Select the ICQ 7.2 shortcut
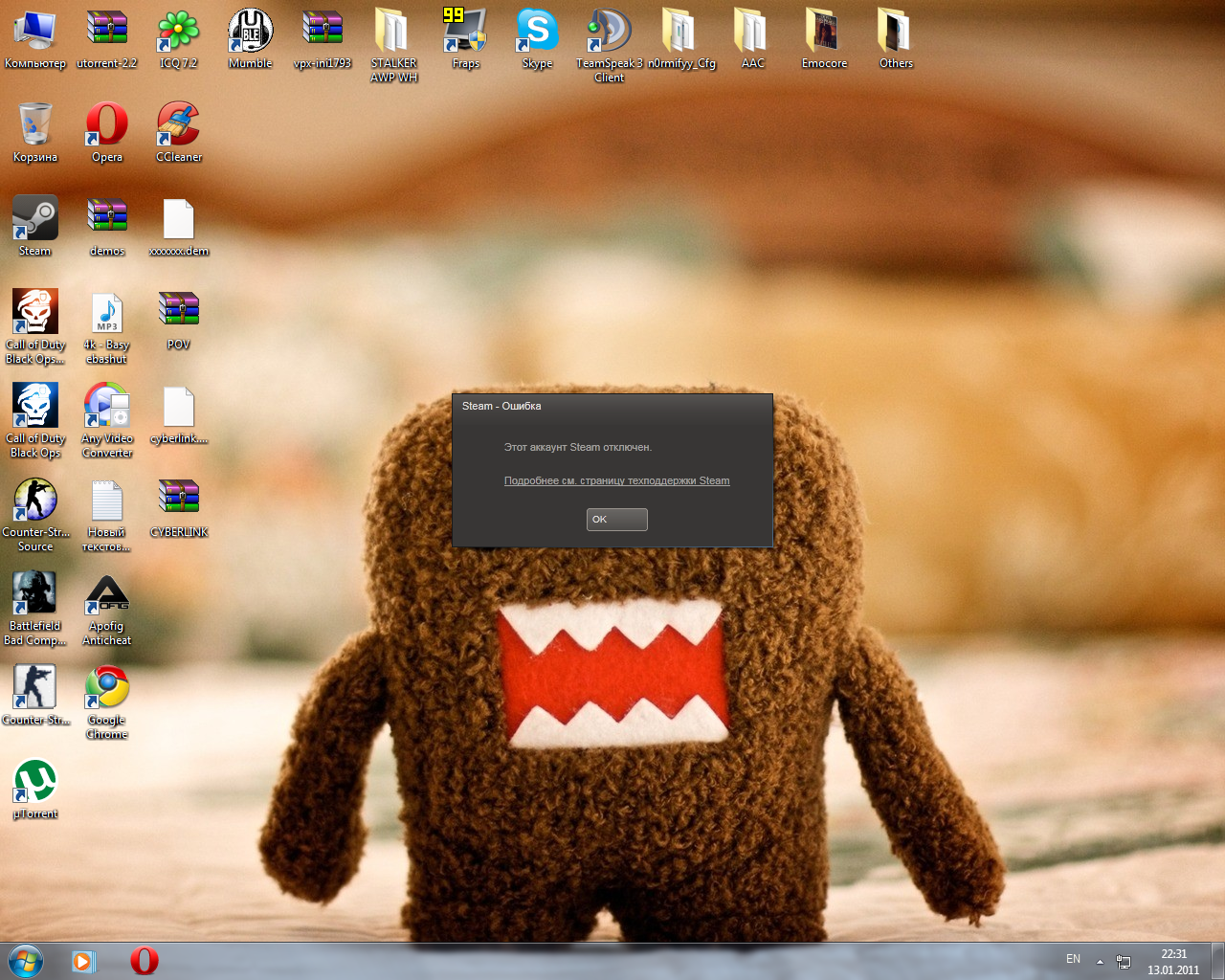 coord(179,39)
